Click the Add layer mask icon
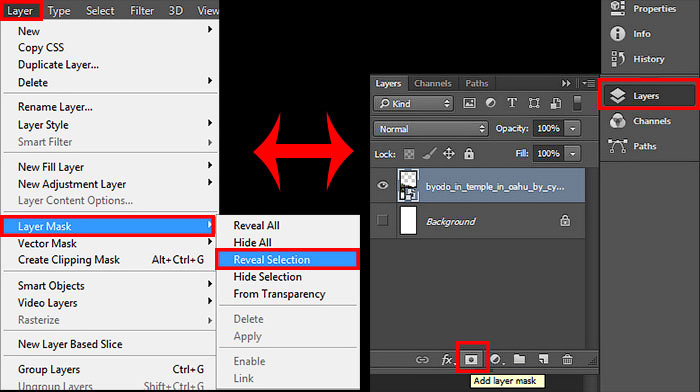Image resolution: width=700 pixels, height=392 pixels. 471,359
